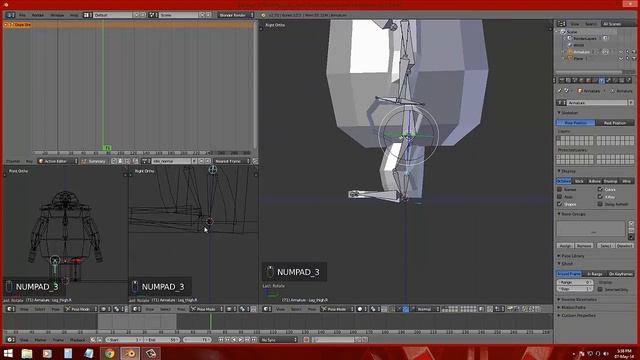Open the Nearest Frame snapping dropdown
640x360 pixels.
pos(232,161)
